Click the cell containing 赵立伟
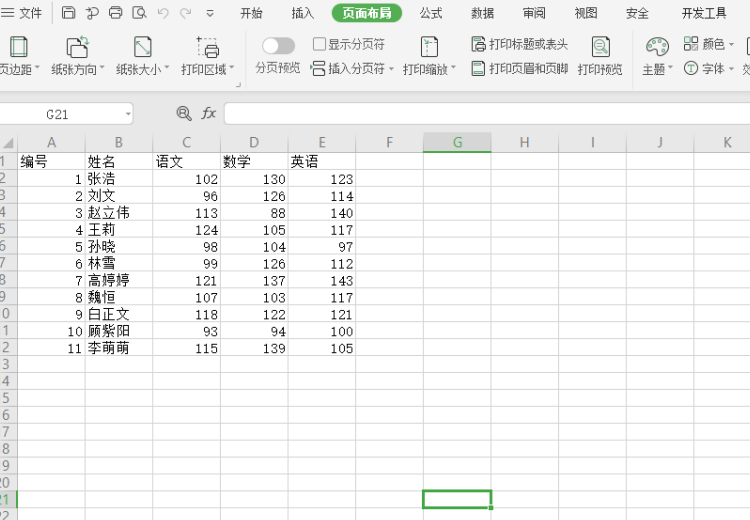 click(x=119, y=212)
